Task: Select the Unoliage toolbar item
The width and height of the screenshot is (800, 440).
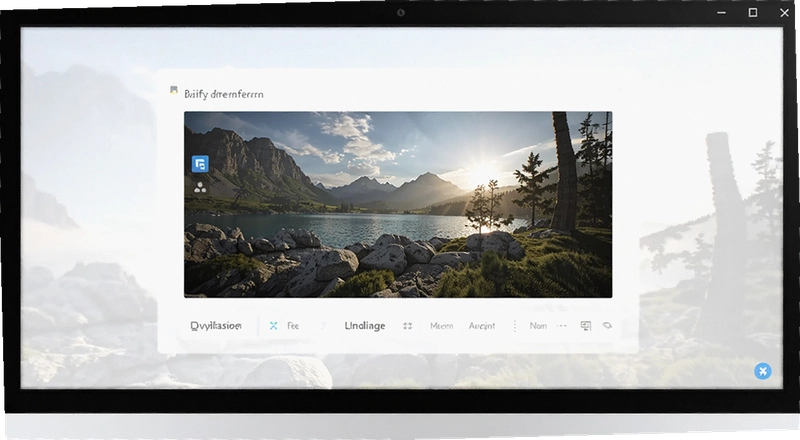Action: (365, 326)
